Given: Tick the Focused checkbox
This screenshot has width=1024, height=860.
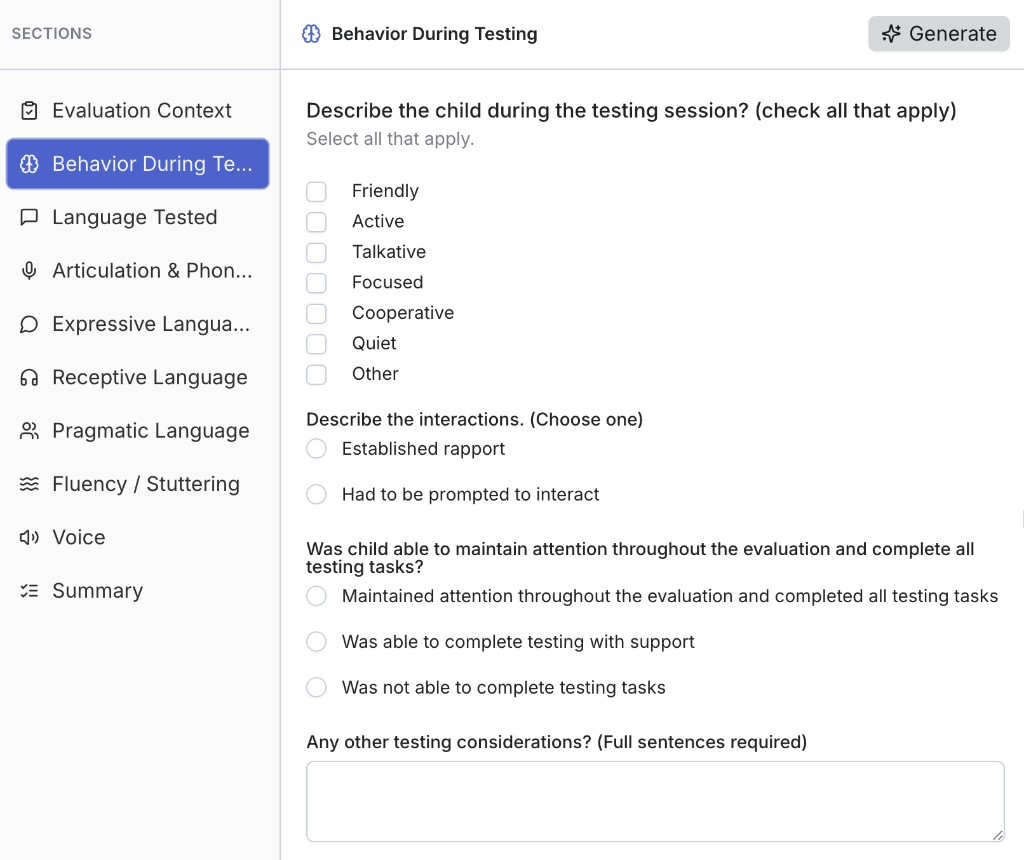Looking at the screenshot, I should pyautogui.click(x=317, y=283).
